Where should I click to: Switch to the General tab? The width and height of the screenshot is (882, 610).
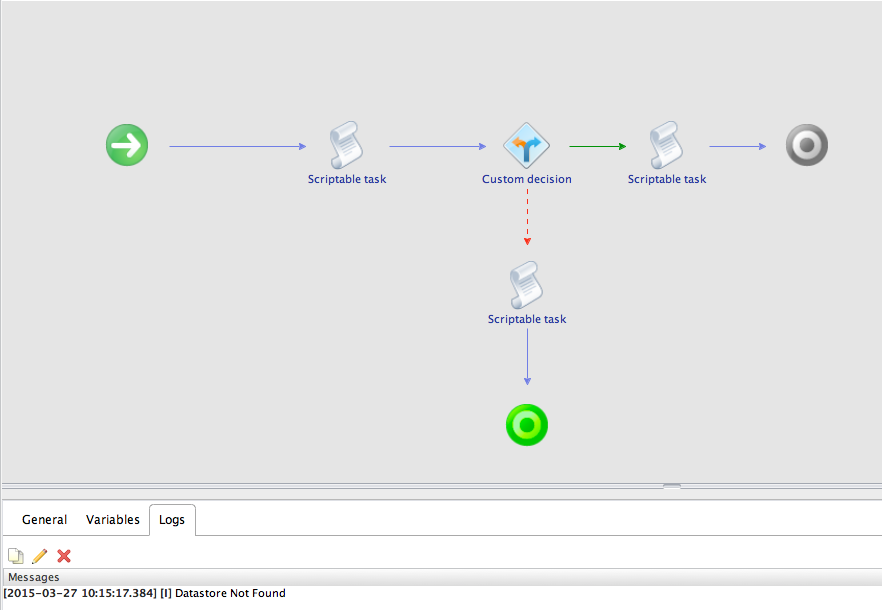click(45, 520)
